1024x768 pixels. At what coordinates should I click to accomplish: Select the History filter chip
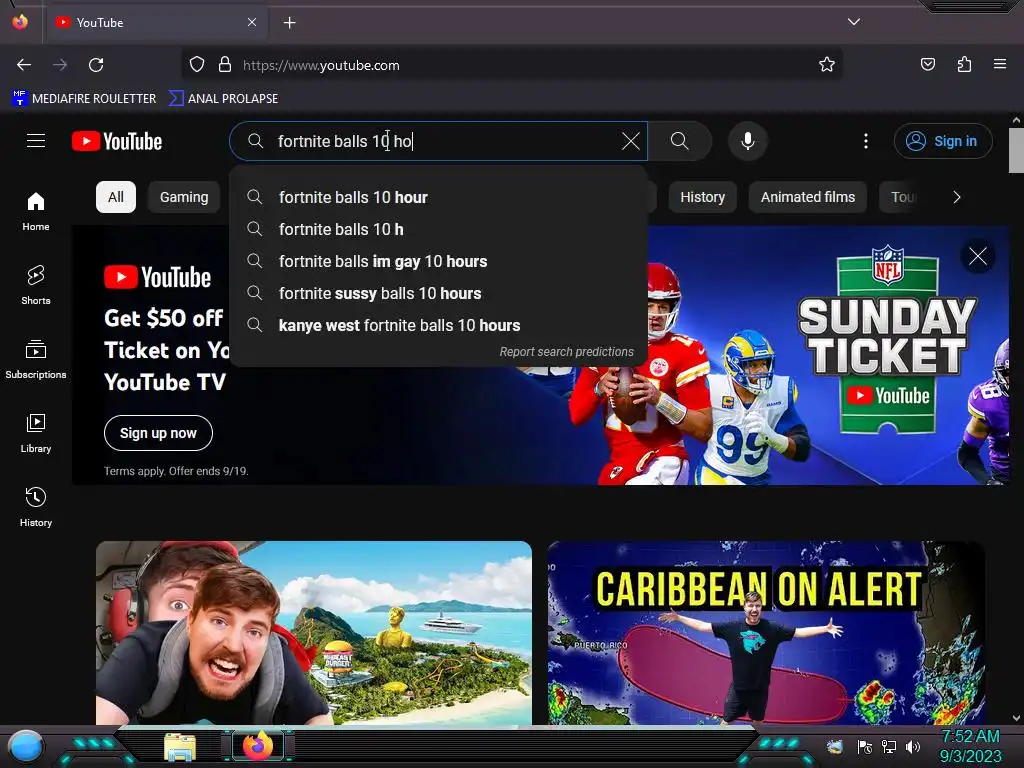(x=702, y=197)
